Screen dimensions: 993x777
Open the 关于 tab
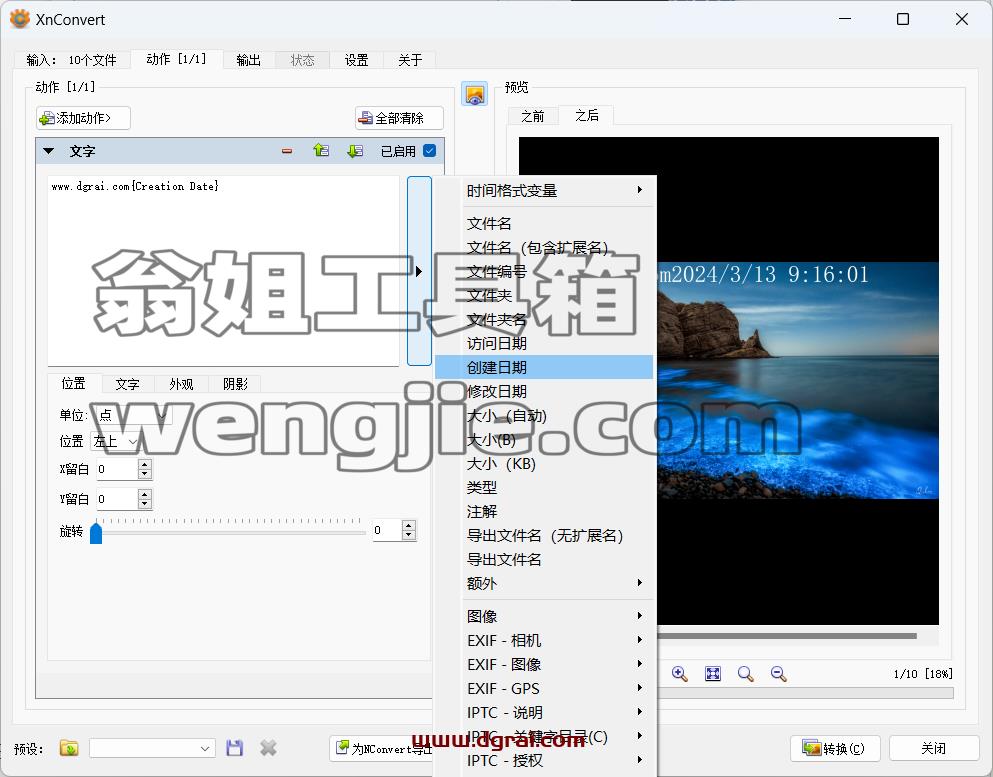click(x=410, y=60)
